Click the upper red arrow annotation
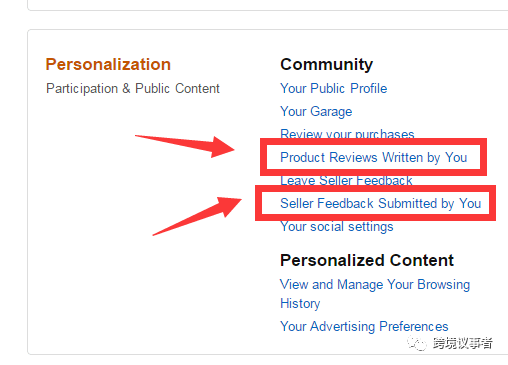508x365 pixels. [x=185, y=145]
